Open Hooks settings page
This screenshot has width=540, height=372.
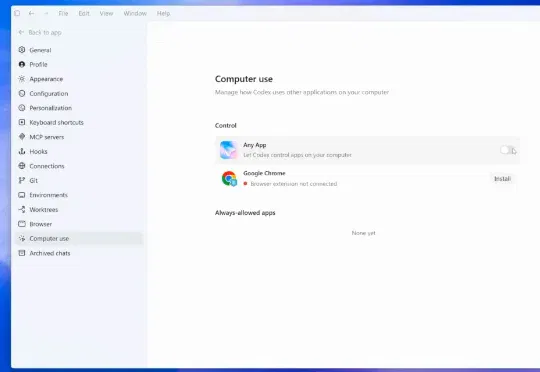(79, 151)
